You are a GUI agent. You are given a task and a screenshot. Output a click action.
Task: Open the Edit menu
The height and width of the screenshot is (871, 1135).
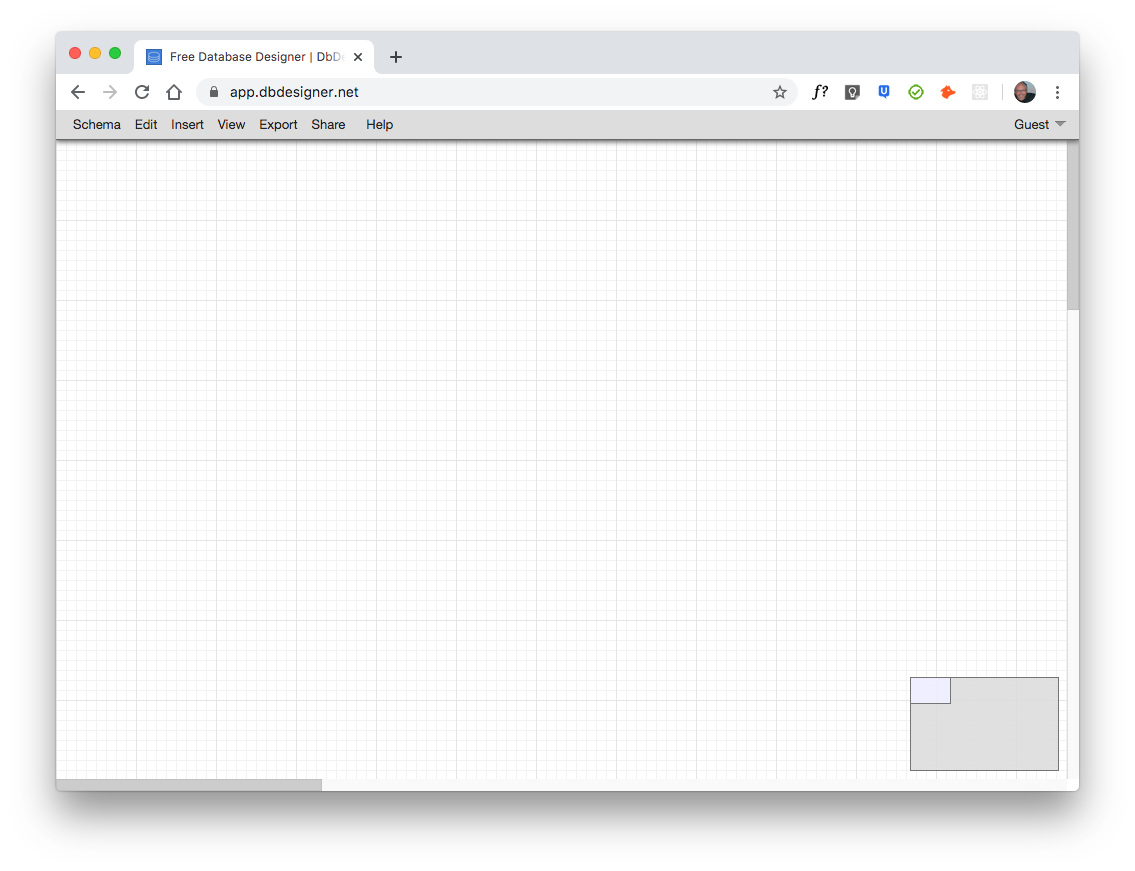pyautogui.click(x=146, y=125)
